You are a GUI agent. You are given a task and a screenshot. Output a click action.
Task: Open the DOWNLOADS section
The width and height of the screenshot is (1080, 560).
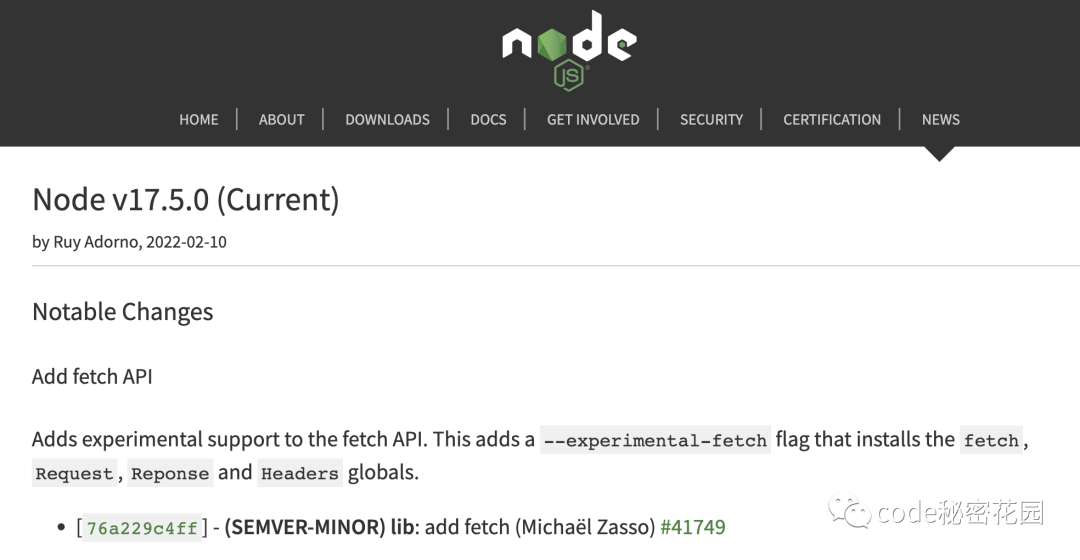[x=387, y=119]
